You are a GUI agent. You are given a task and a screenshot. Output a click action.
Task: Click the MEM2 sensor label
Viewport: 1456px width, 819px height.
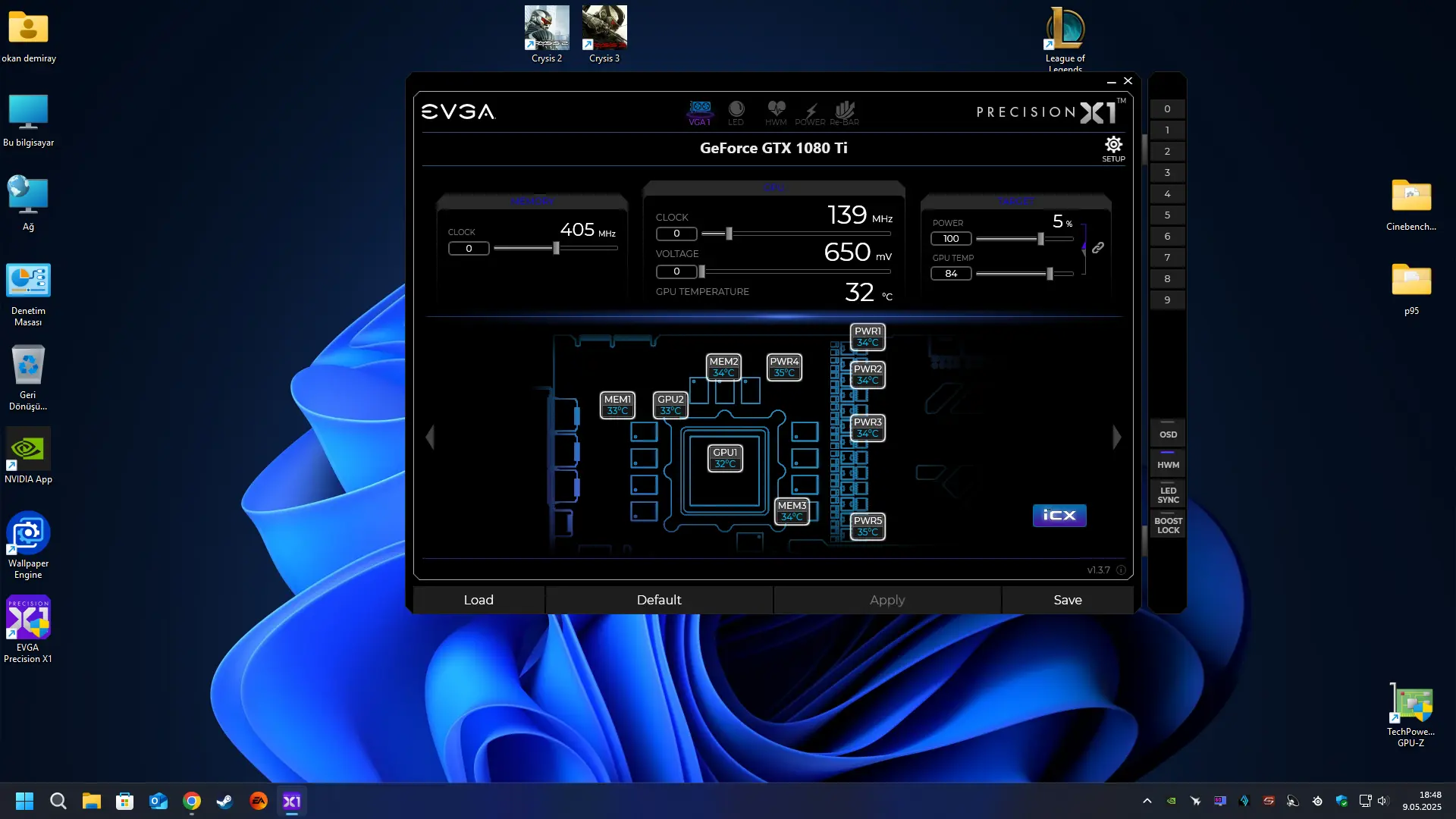click(723, 367)
